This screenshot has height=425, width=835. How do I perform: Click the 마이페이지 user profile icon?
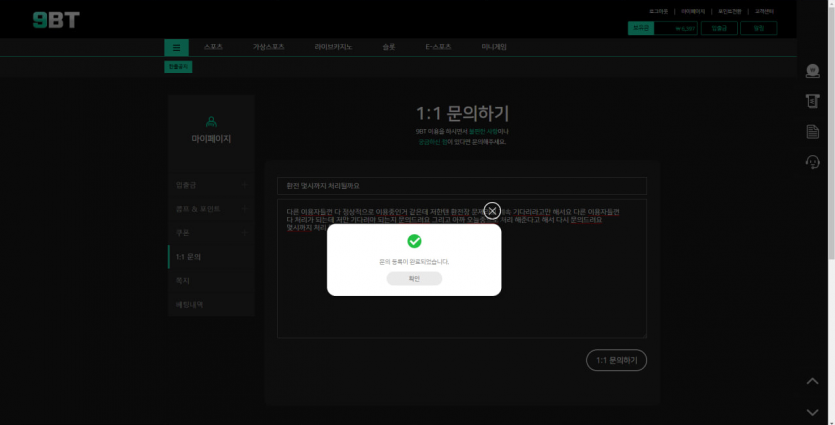click(x=211, y=121)
